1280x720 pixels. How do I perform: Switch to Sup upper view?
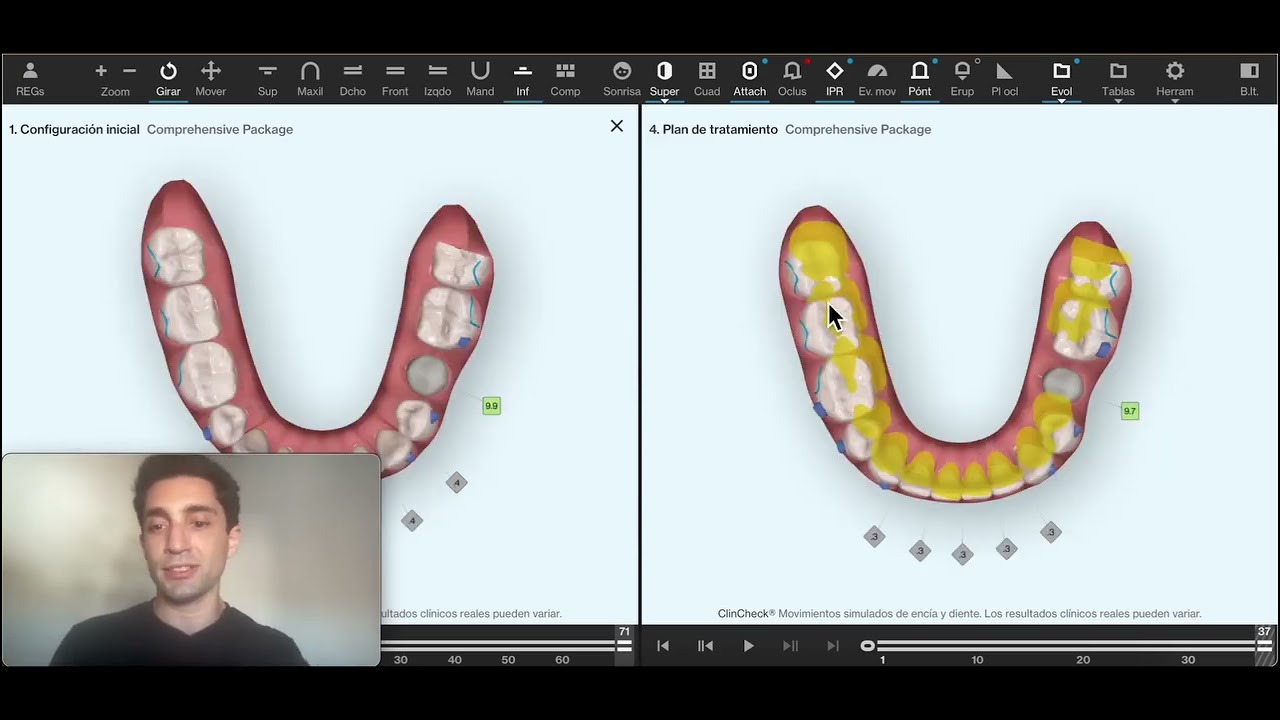[x=267, y=79]
